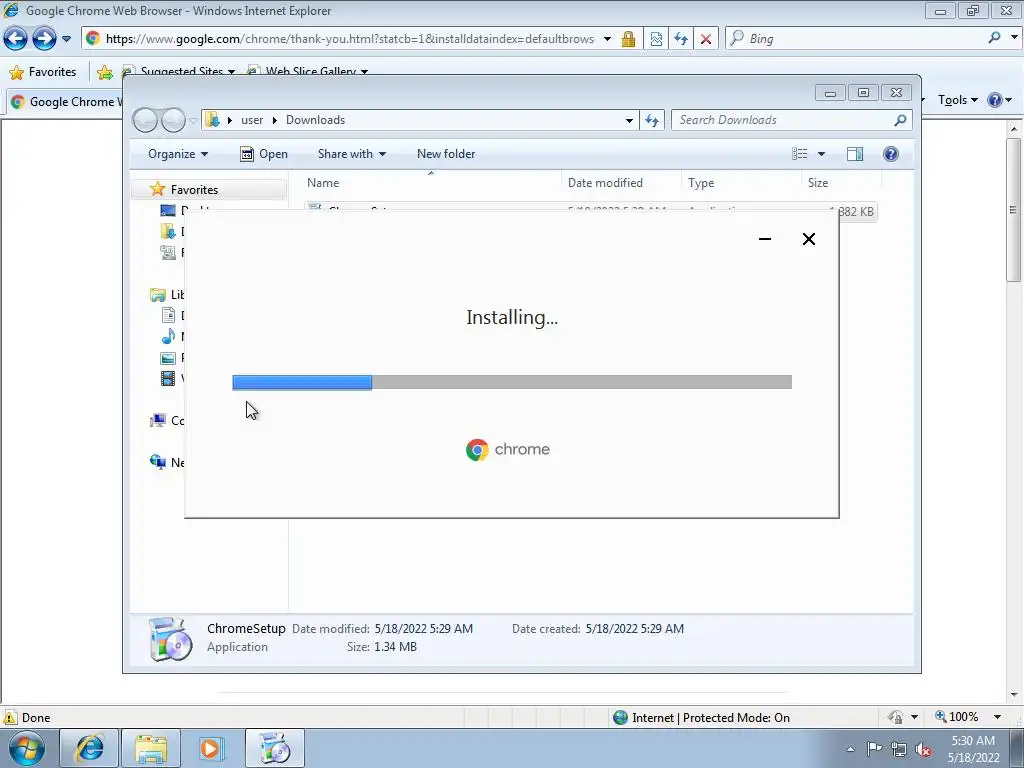Viewport: 1024px width, 768px height.
Task: Open the search provider dropdown in IE
Action: [x=1014, y=38]
